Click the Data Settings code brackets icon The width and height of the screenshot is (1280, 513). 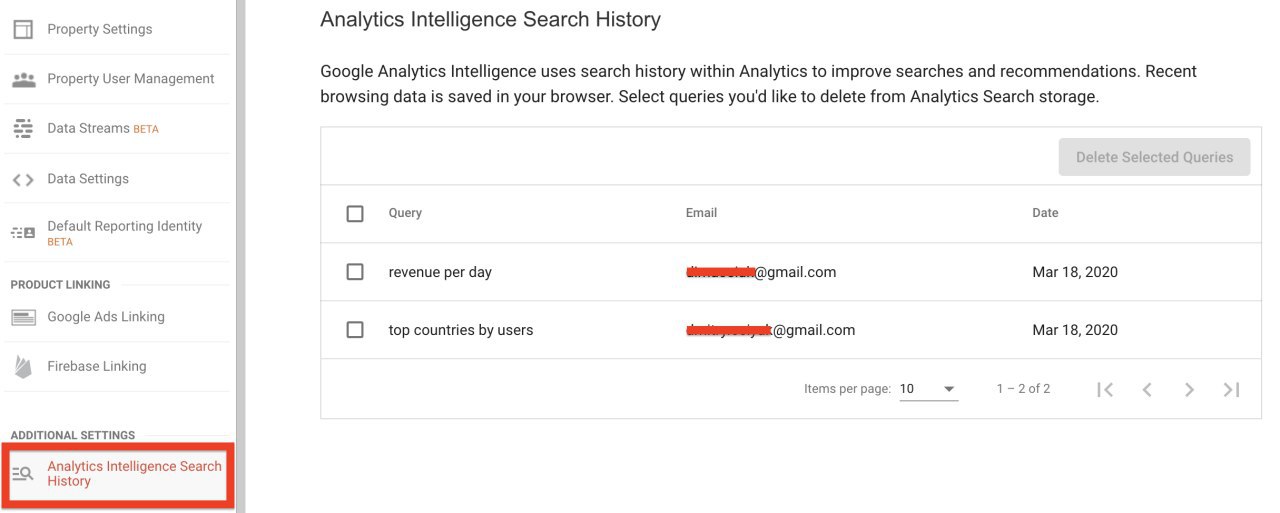tap(22, 179)
